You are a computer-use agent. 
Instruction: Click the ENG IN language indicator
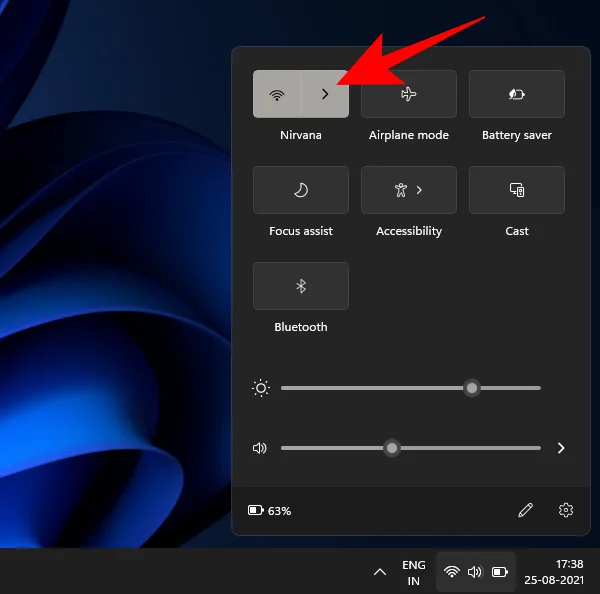click(x=414, y=573)
